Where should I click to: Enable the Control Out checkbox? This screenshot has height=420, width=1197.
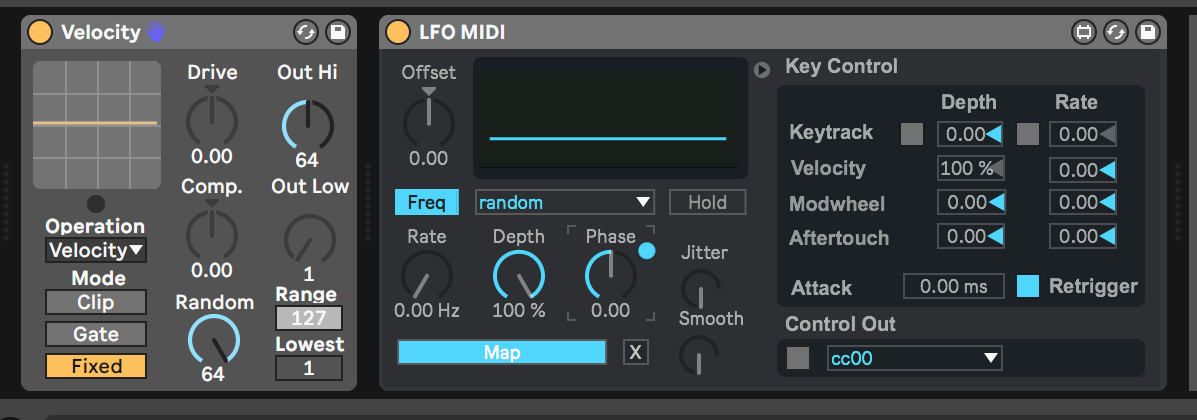point(798,358)
